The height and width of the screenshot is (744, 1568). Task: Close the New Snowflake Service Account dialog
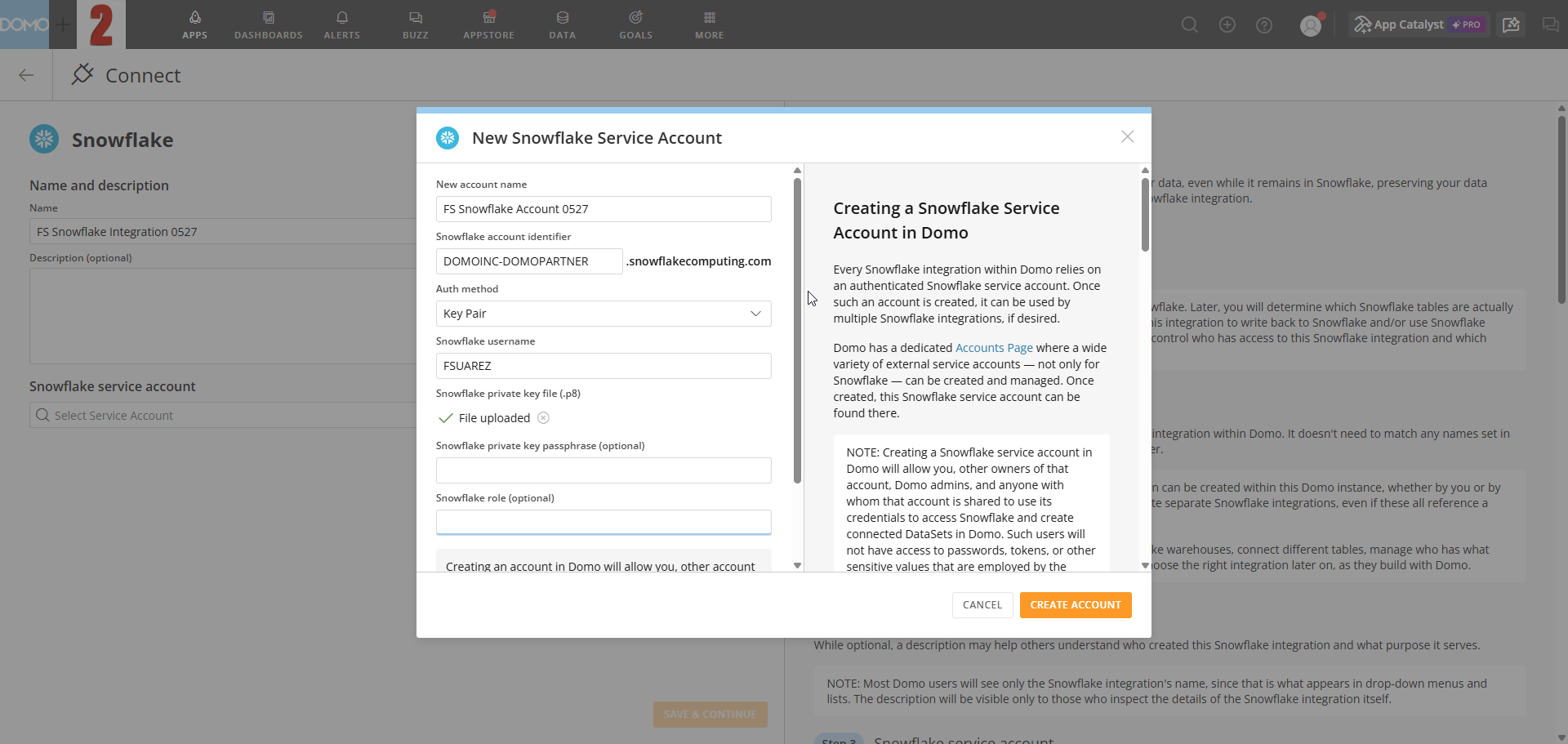tap(1127, 136)
